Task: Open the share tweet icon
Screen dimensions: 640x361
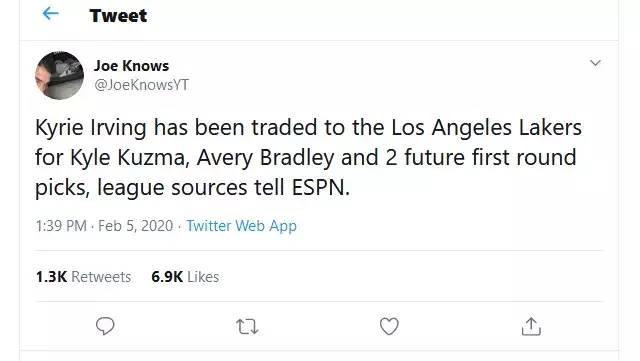Action: click(x=531, y=326)
